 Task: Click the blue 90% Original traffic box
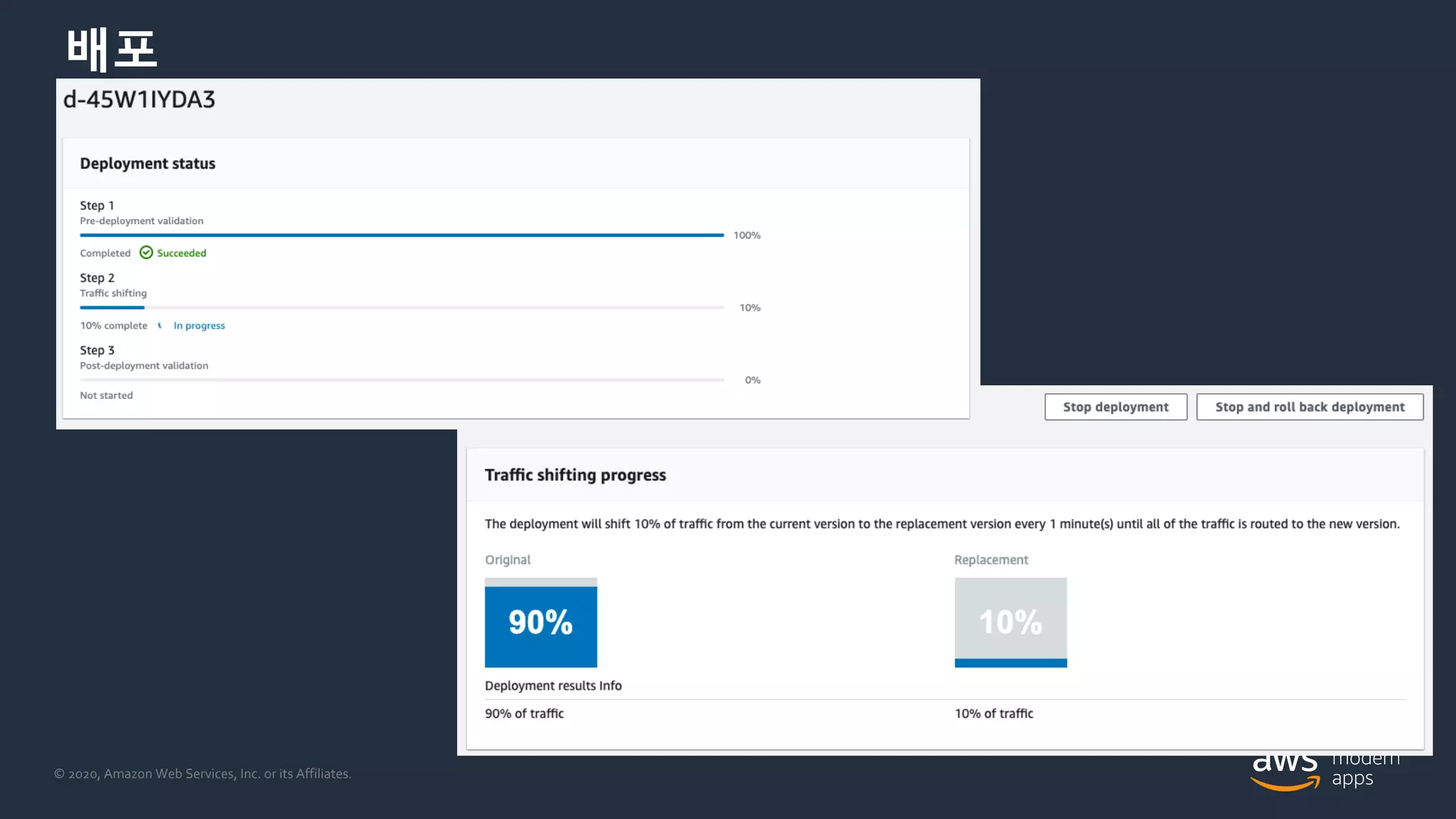(540, 622)
